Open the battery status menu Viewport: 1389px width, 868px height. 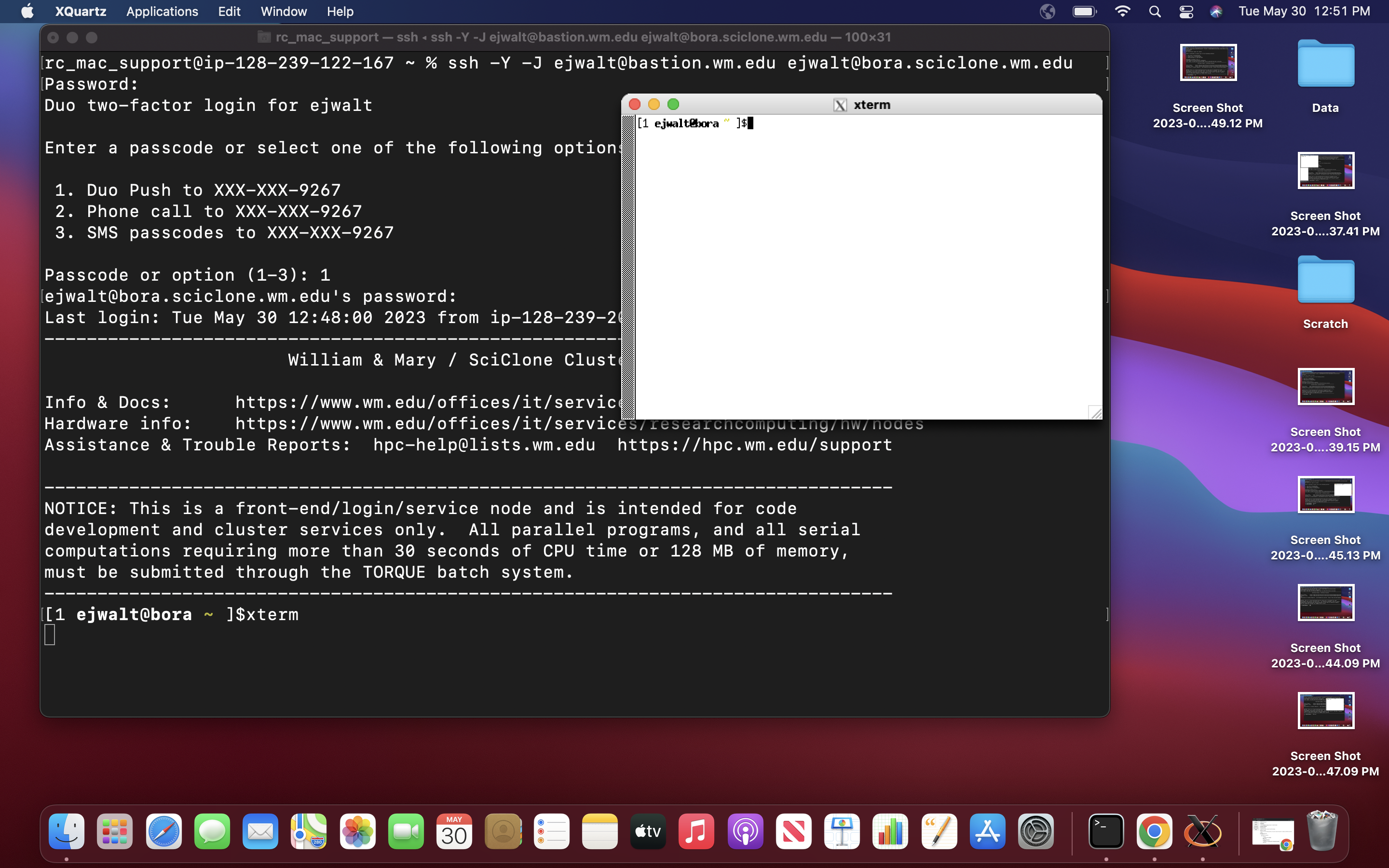(x=1084, y=12)
